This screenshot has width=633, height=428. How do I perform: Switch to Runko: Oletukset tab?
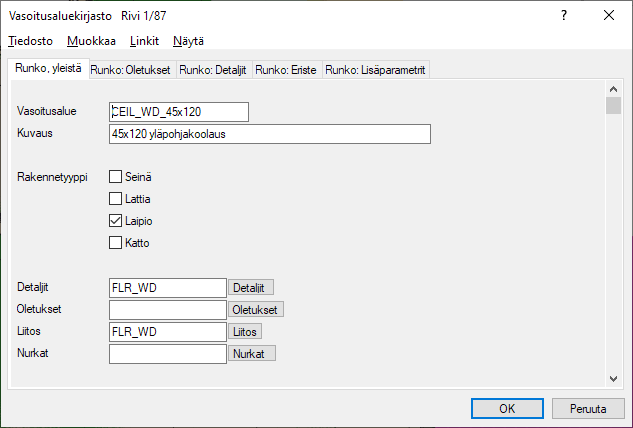tap(131, 70)
